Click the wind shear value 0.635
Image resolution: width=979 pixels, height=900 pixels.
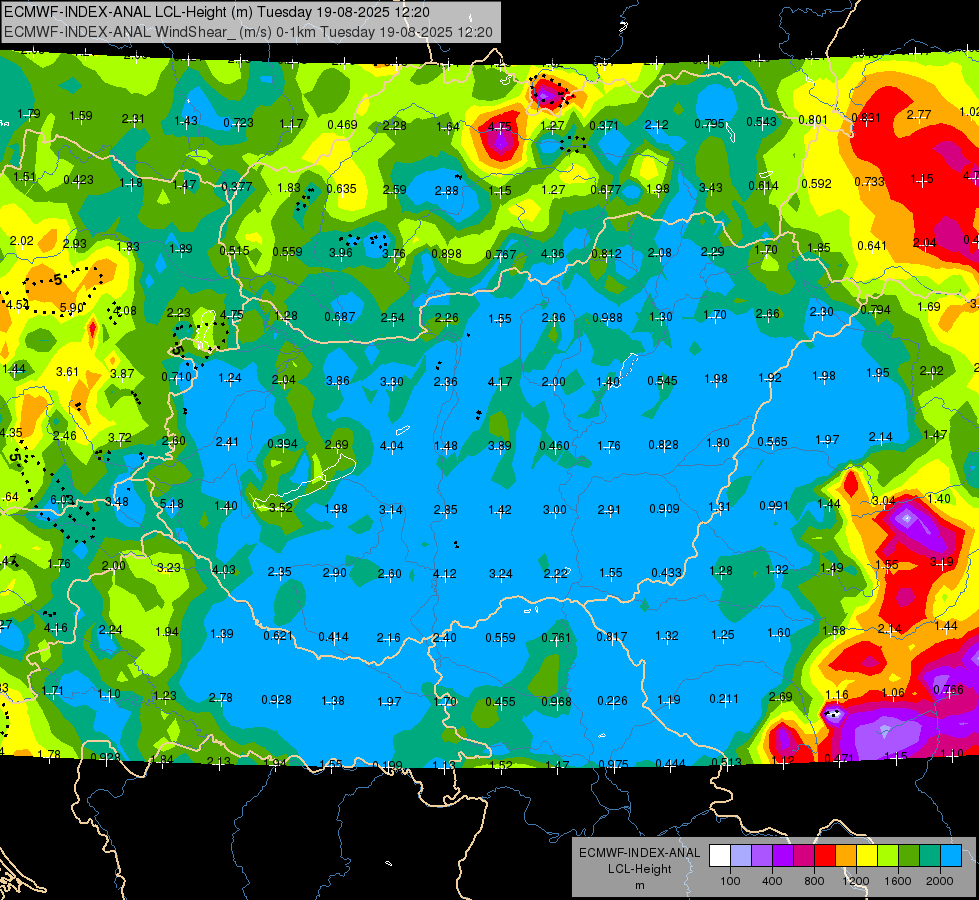click(x=342, y=188)
